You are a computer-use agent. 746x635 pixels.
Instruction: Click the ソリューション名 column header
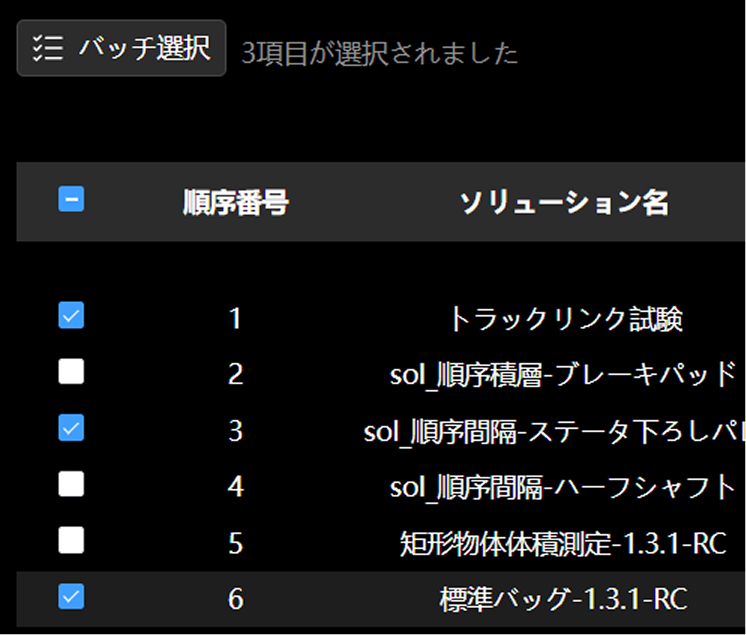coord(563,203)
